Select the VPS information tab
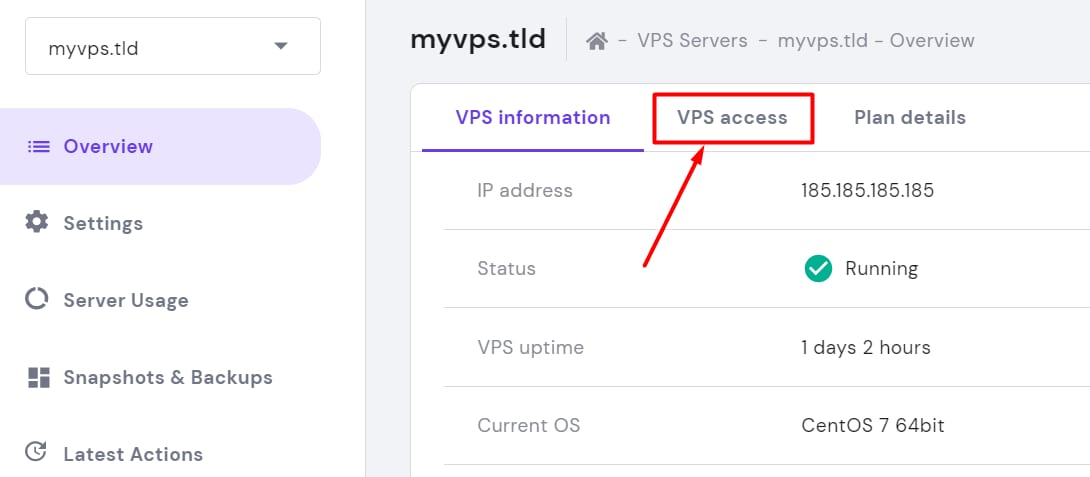 (532, 118)
